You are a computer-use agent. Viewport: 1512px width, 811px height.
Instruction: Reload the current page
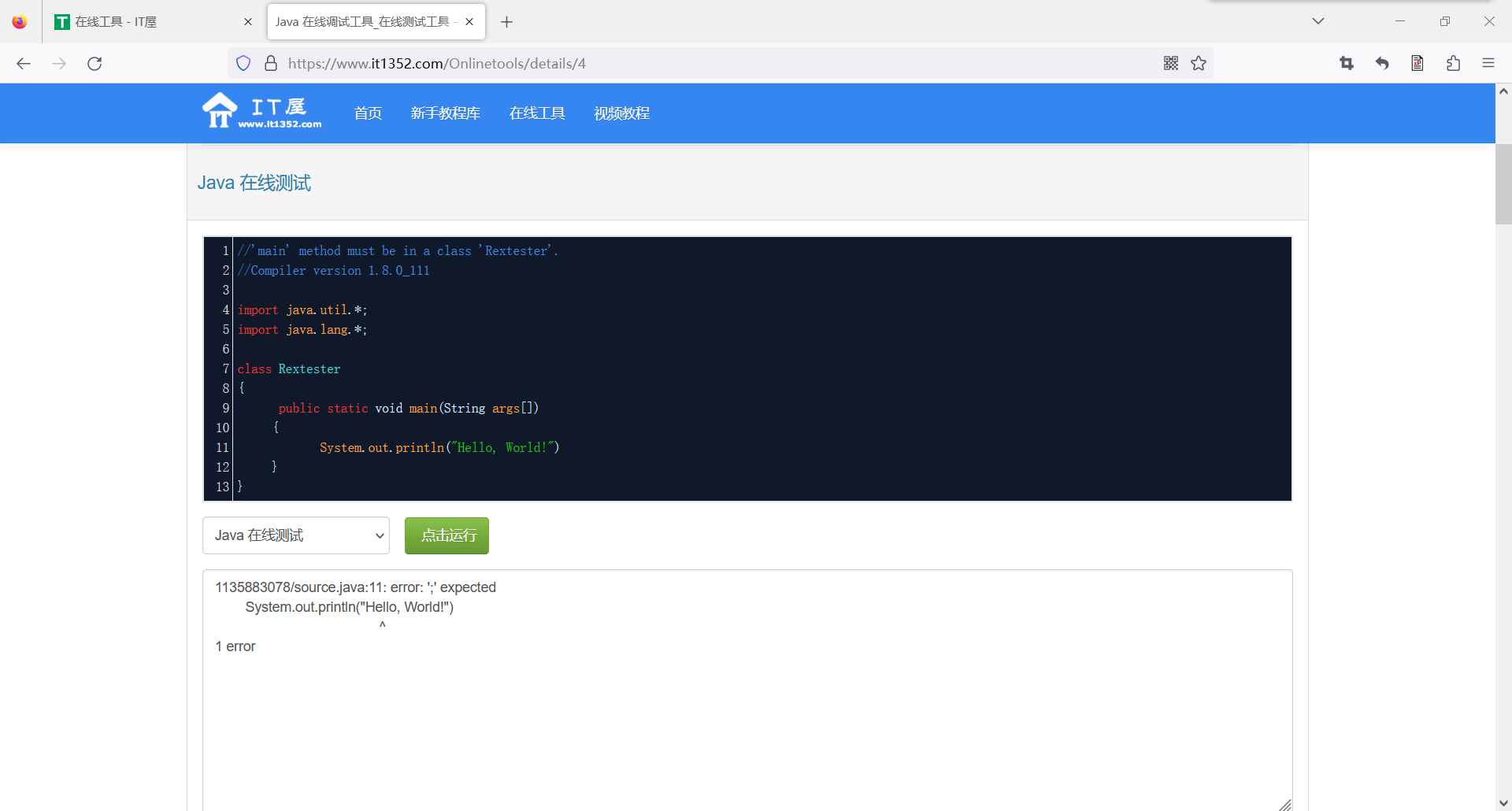point(94,64)
